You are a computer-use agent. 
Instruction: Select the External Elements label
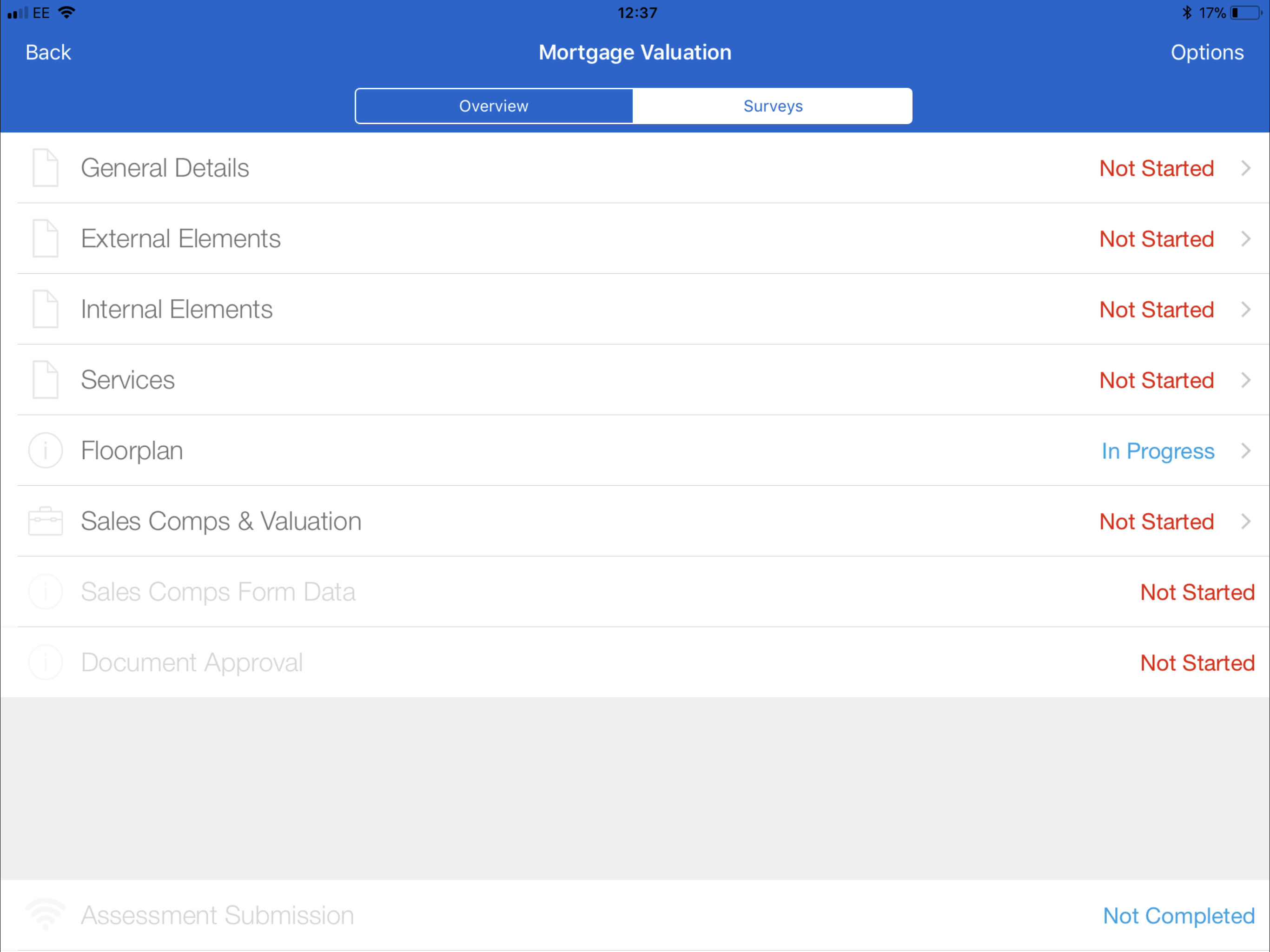tap(181, 239)
